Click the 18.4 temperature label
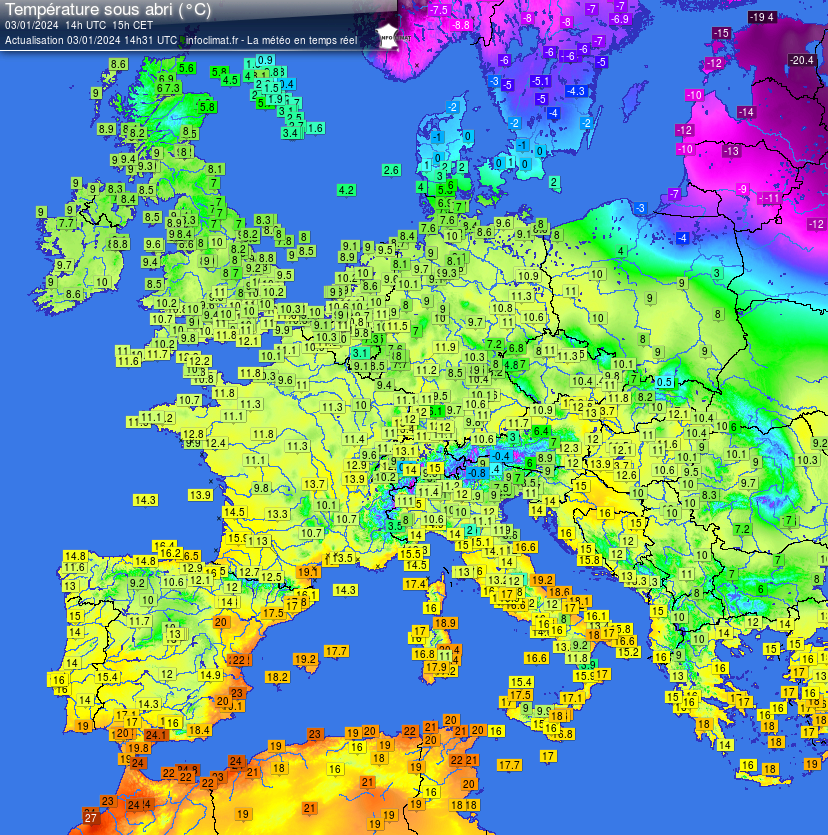This screenshot has height=835, width=828. (x=199, y=730)
